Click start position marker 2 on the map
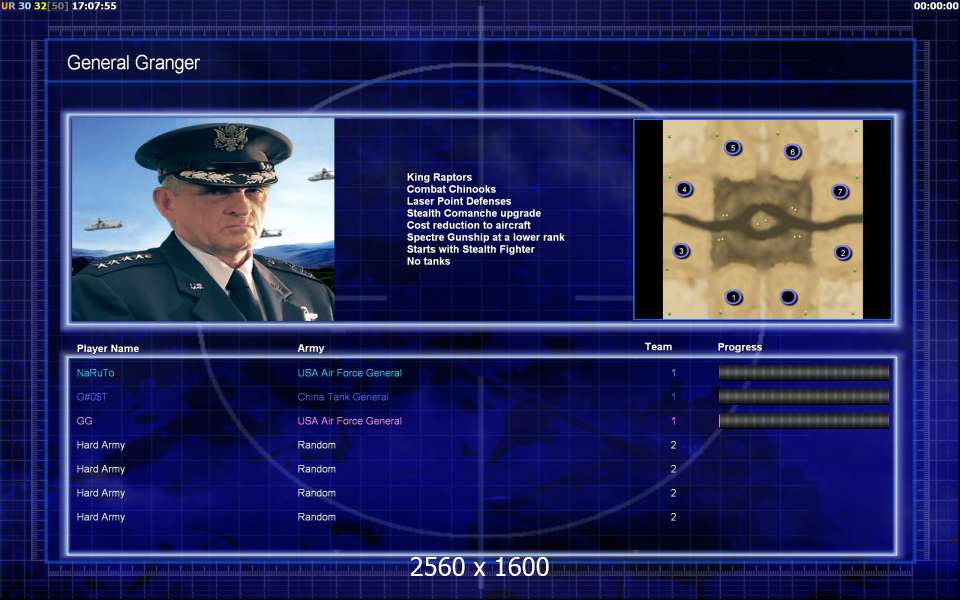This screenshot has height=600, width=960. pyautogui.click(x=842, y=252)
